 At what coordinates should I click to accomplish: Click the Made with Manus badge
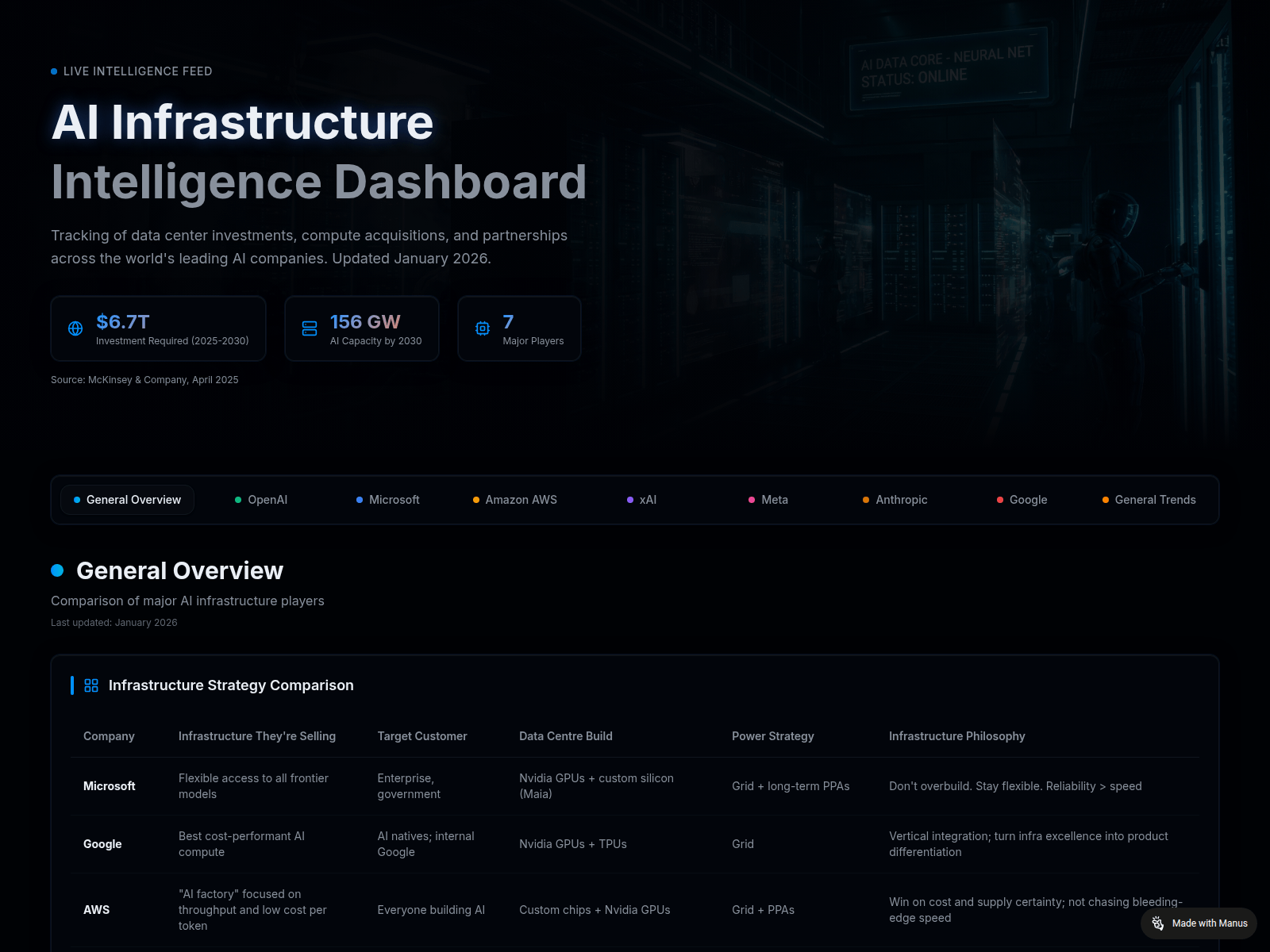coord(1199,923)
